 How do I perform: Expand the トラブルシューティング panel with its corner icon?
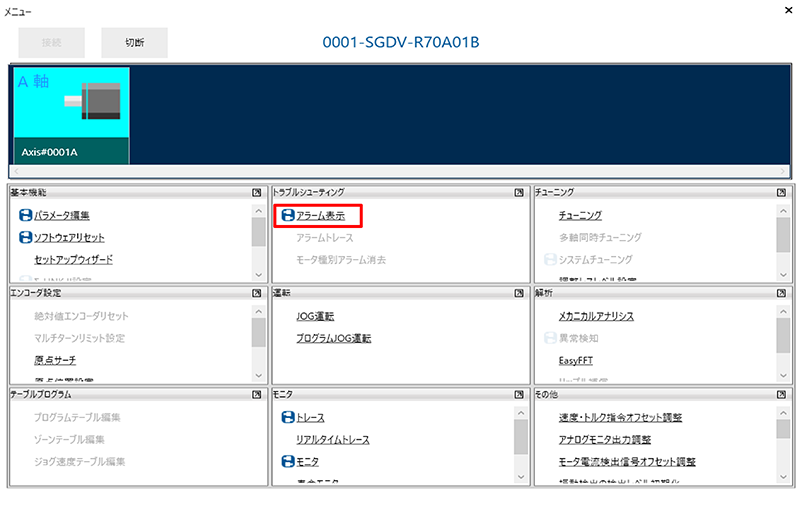pyautogui.click(x=519, y=192)
